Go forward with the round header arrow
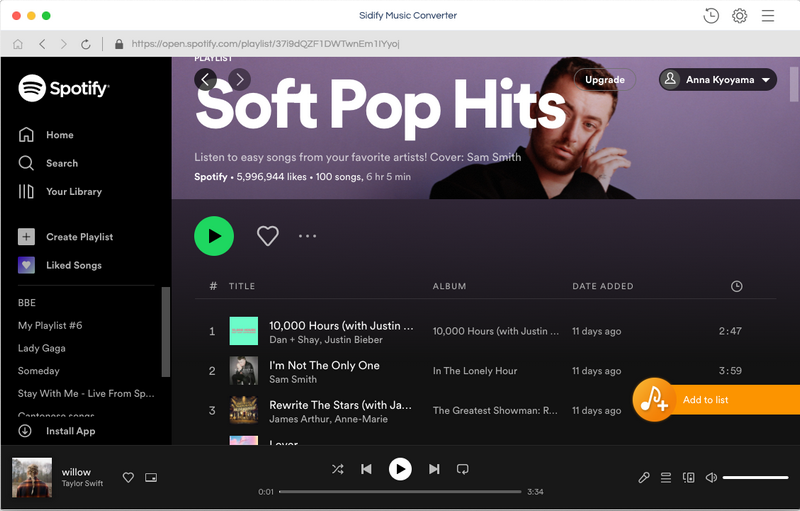Viewport: 800px width, 511px height. pyautogui.click(x=239, y=80)
